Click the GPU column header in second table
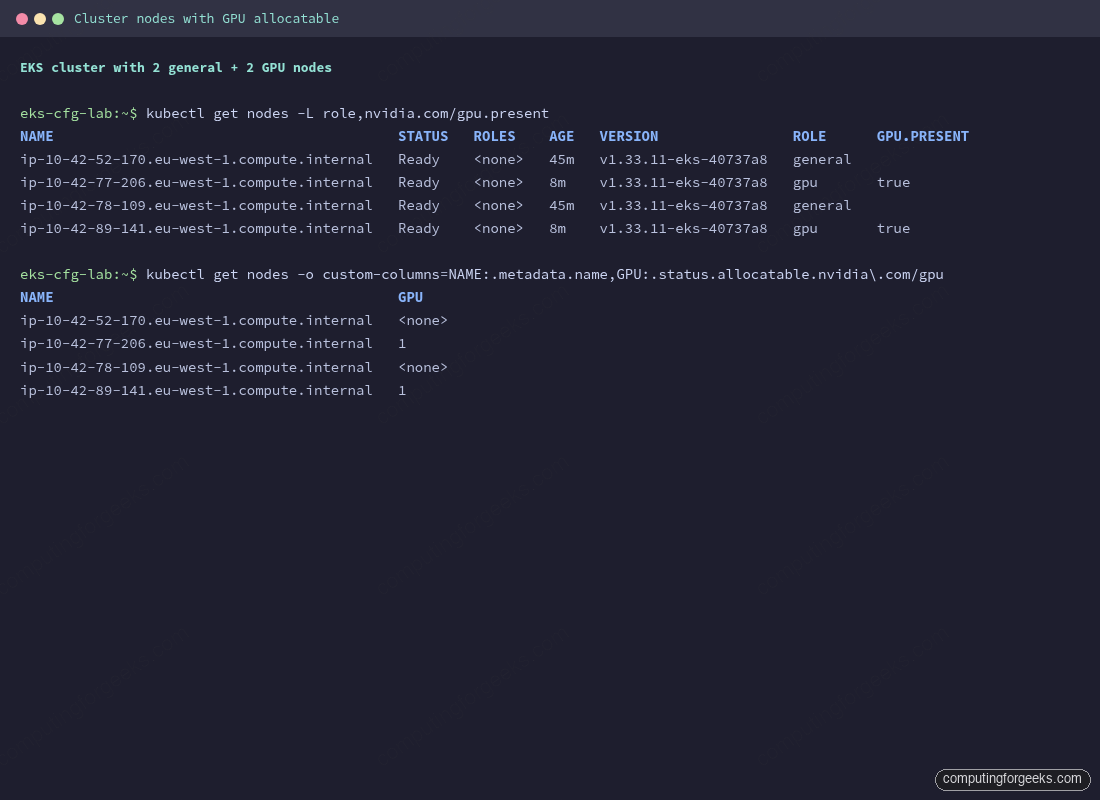The width and height of the screenshot is (1100, 800). 410,298
